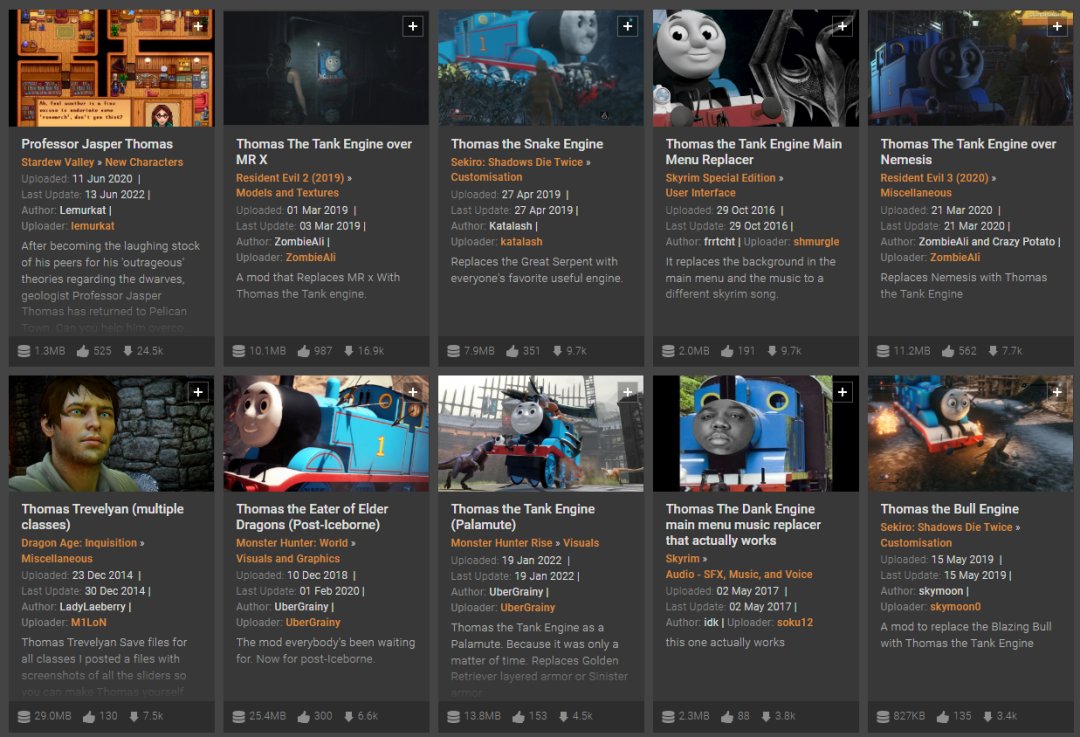View uploader shmurgle's profile
The image size is (1080, 737).
816,242
